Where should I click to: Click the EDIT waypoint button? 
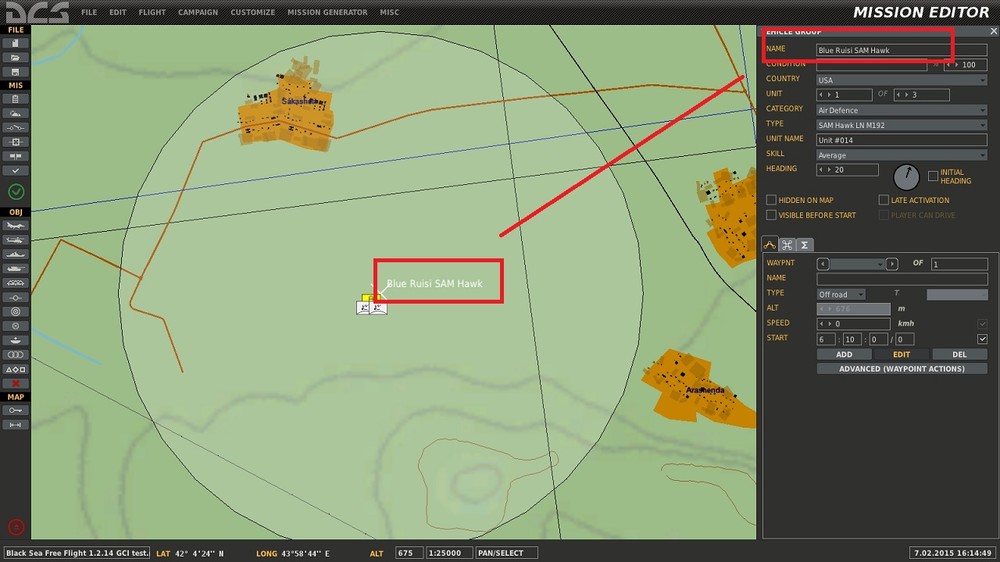click(901, 355)
